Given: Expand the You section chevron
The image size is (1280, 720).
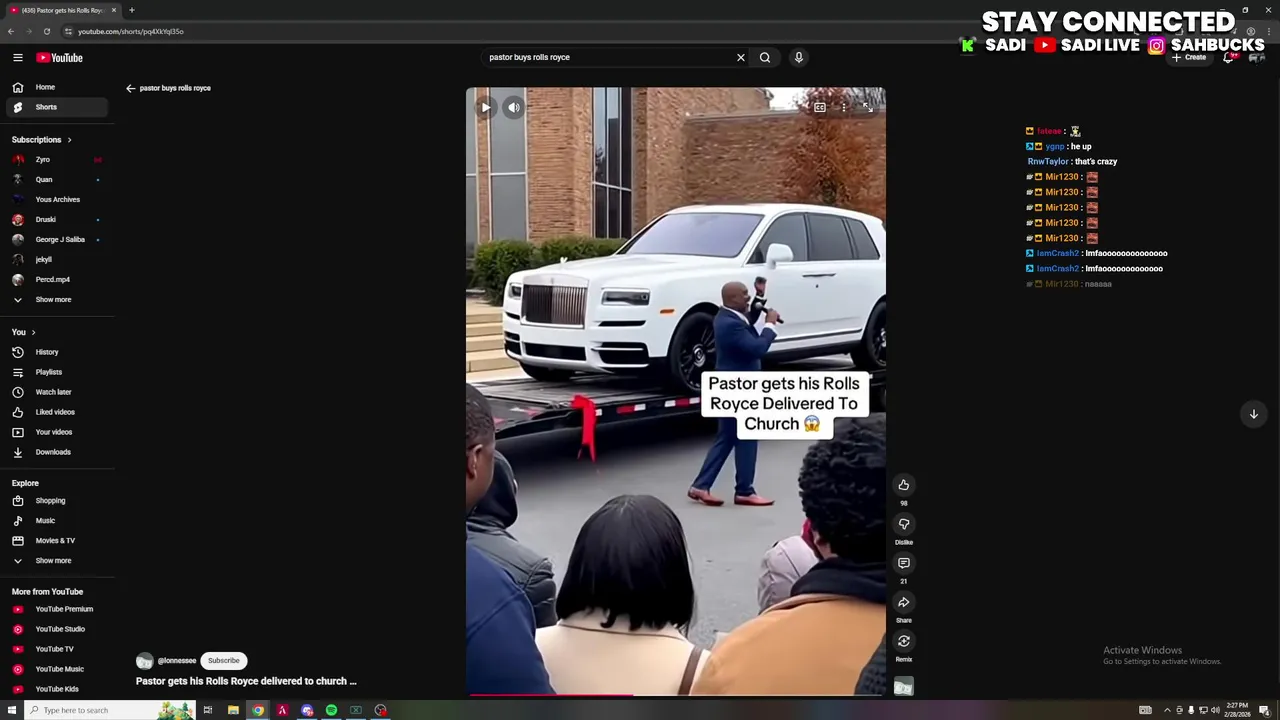Looking at the screenshot, I should [x=33, y=332].
